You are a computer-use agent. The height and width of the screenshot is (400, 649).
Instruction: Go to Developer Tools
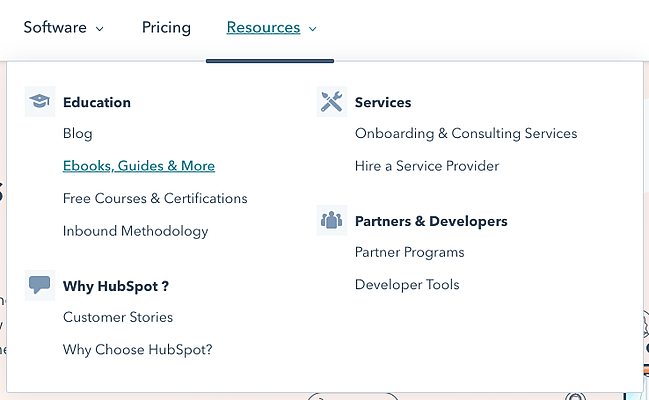pos(407,285)
